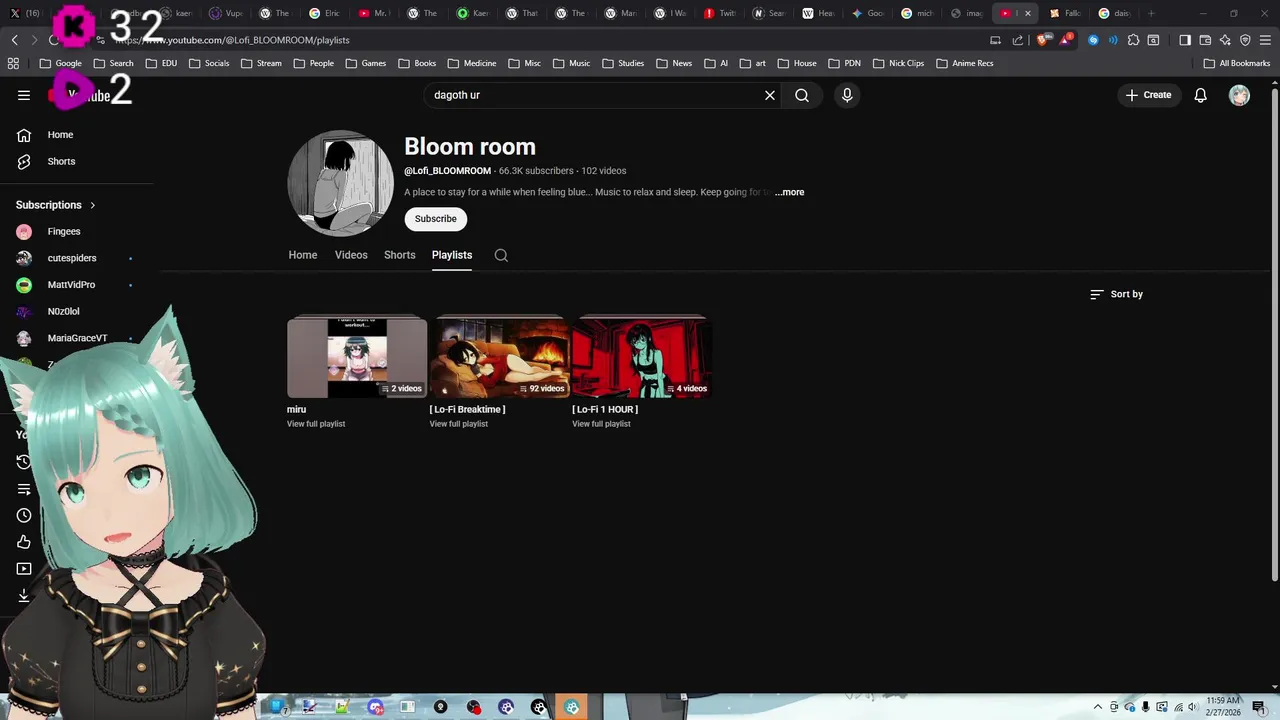
Task: Click the @Lofi_BLOOMROOM handle text
Action: pos(447,171)
